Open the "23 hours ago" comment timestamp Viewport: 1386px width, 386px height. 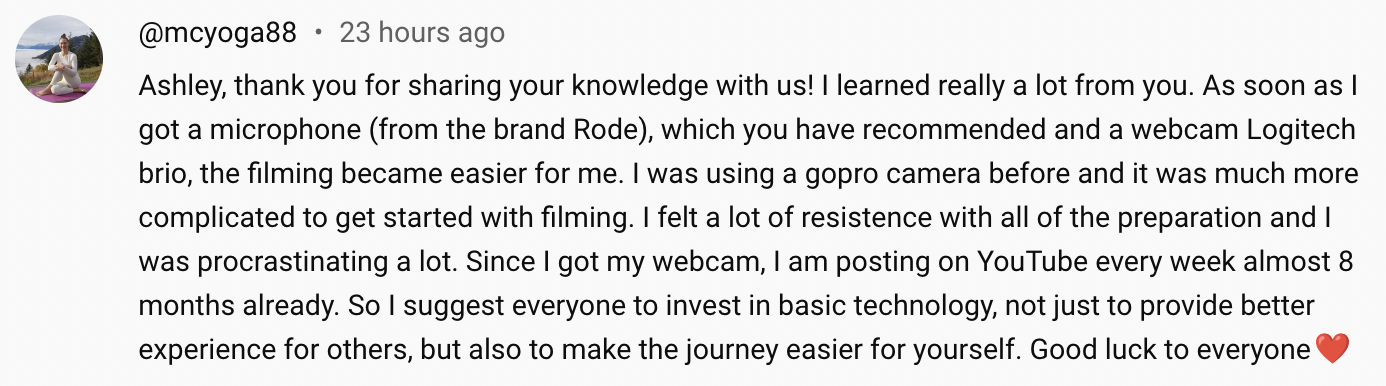422,33
